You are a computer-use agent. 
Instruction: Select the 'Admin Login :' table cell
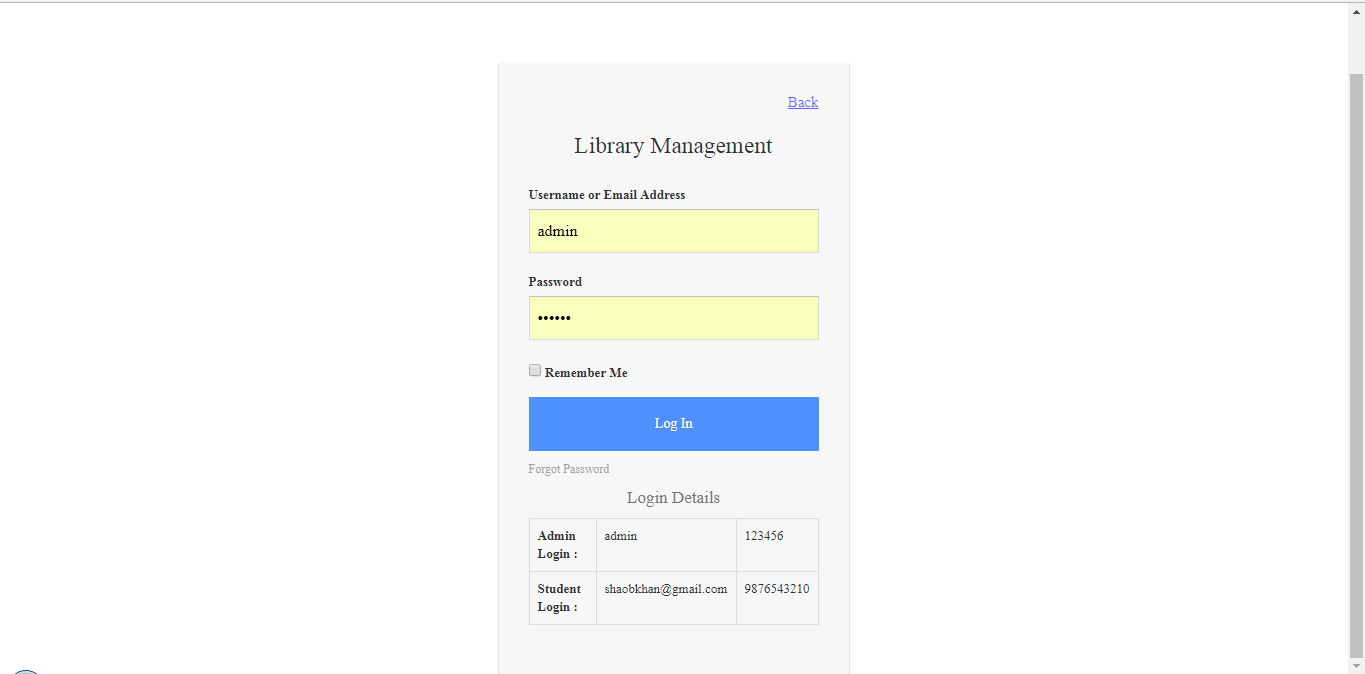click(563, 545)
